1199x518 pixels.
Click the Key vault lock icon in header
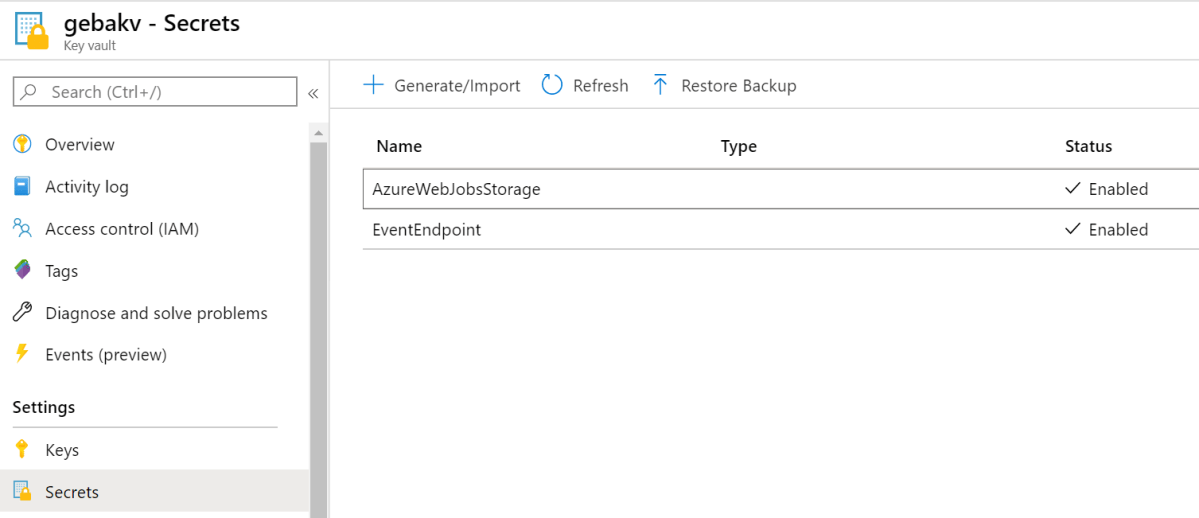point(32,30)
